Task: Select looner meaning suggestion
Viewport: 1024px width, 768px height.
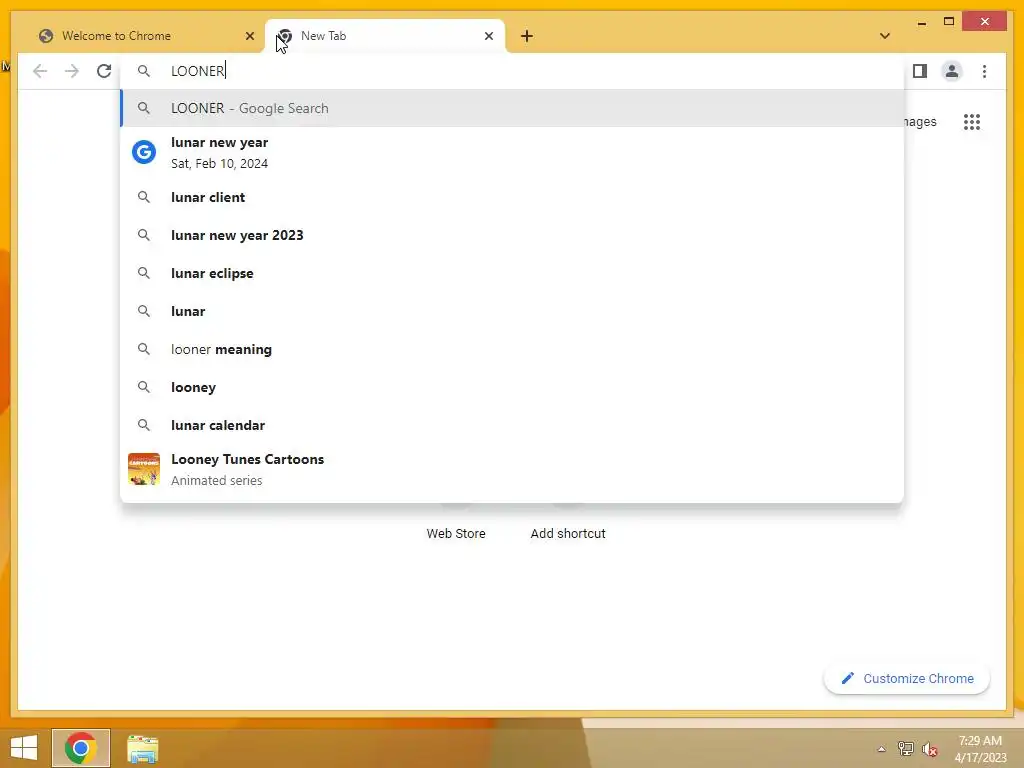Action: (x=512, y=349)
